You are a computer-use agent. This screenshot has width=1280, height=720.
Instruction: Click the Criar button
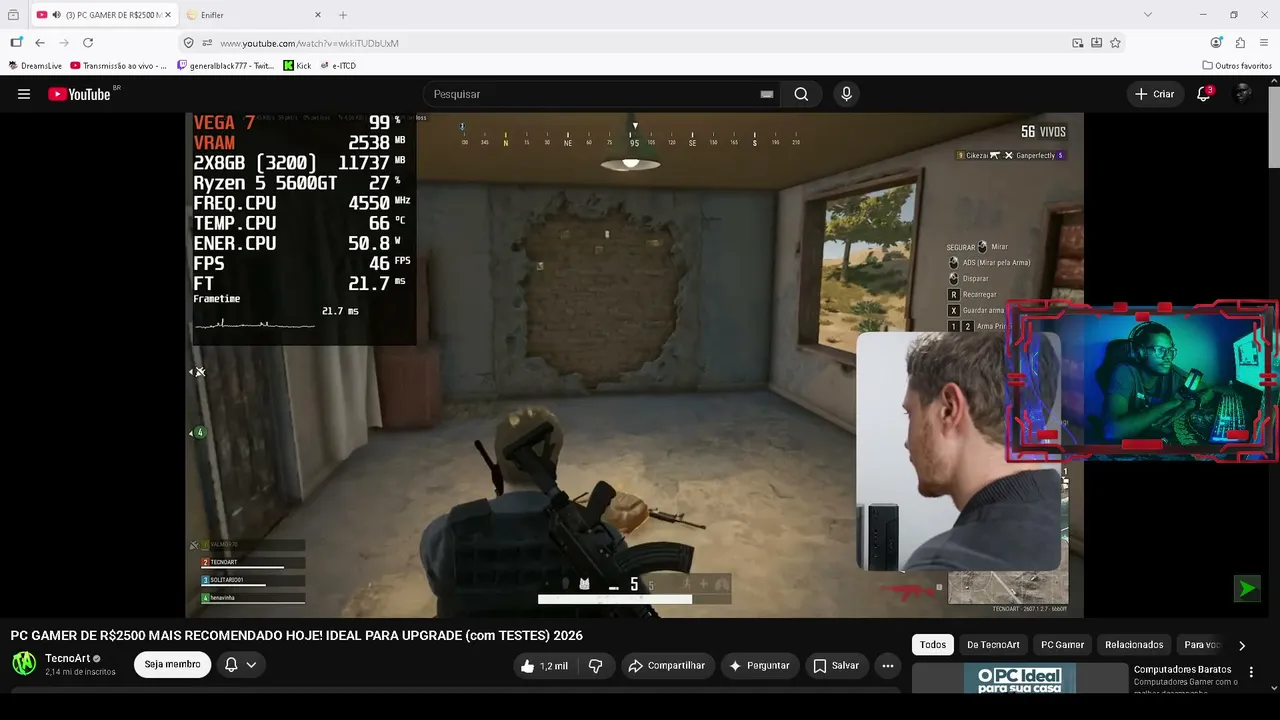click(x=1155, y=94)
